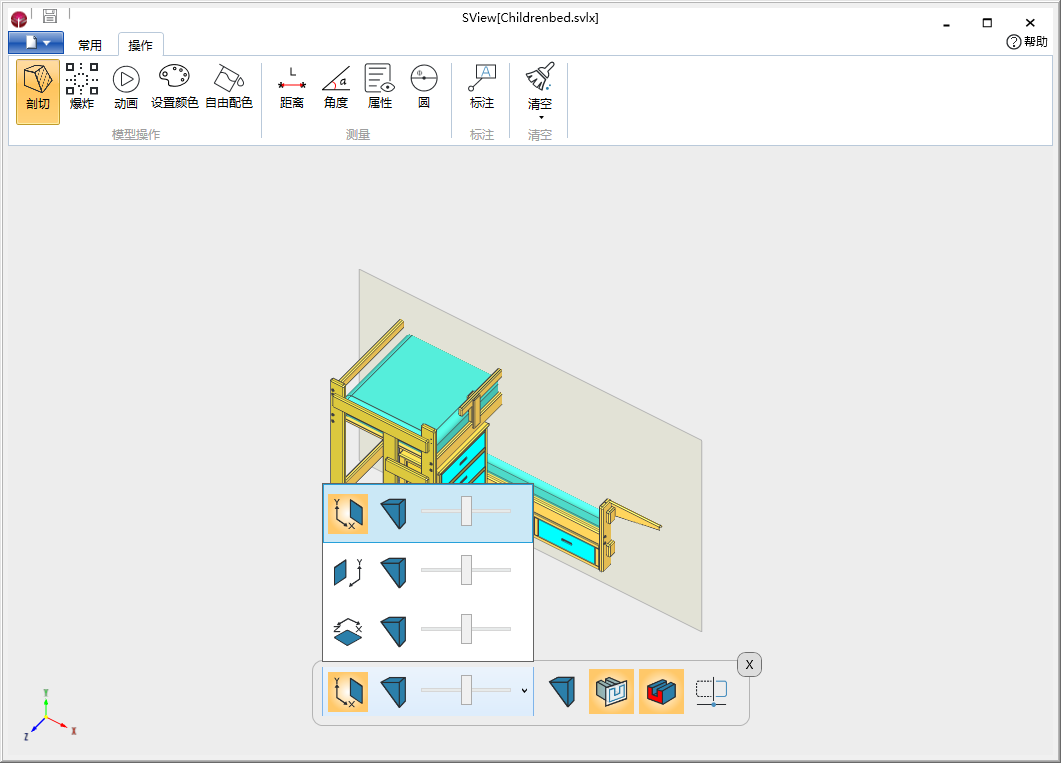
Task: Switch to the 常用 ribbon tab
Action: [x=90, y=45]
